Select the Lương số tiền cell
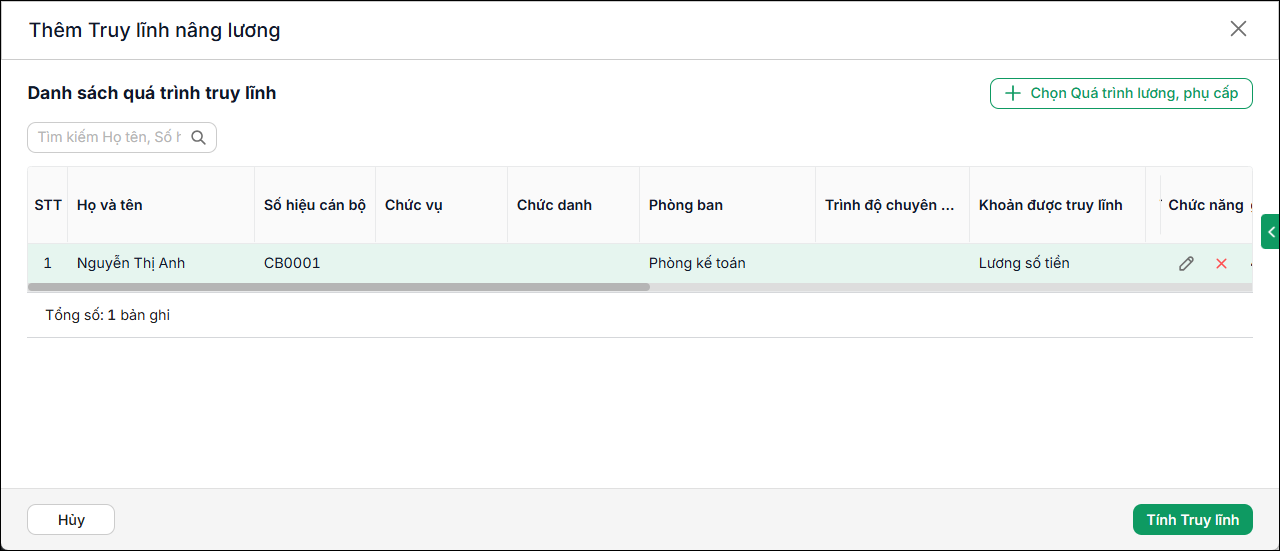Image resolution: width=1280 pixels, height=551 pixels. coord(1024,264)
